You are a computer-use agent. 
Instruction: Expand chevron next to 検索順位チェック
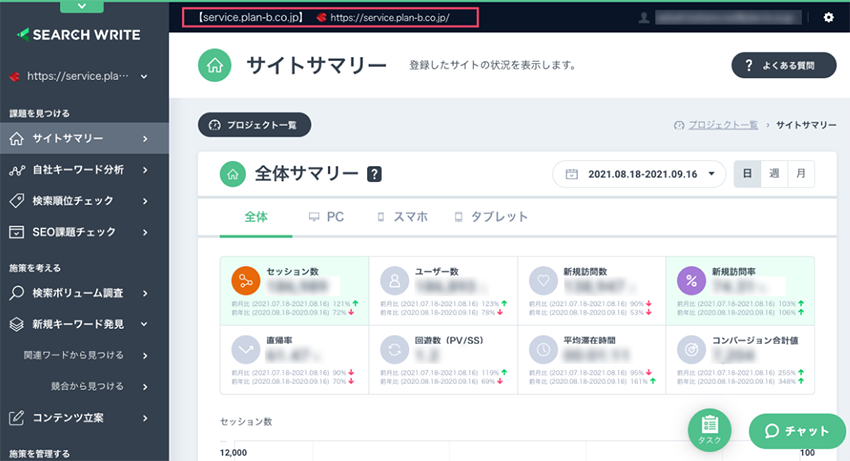coord(145,201)
